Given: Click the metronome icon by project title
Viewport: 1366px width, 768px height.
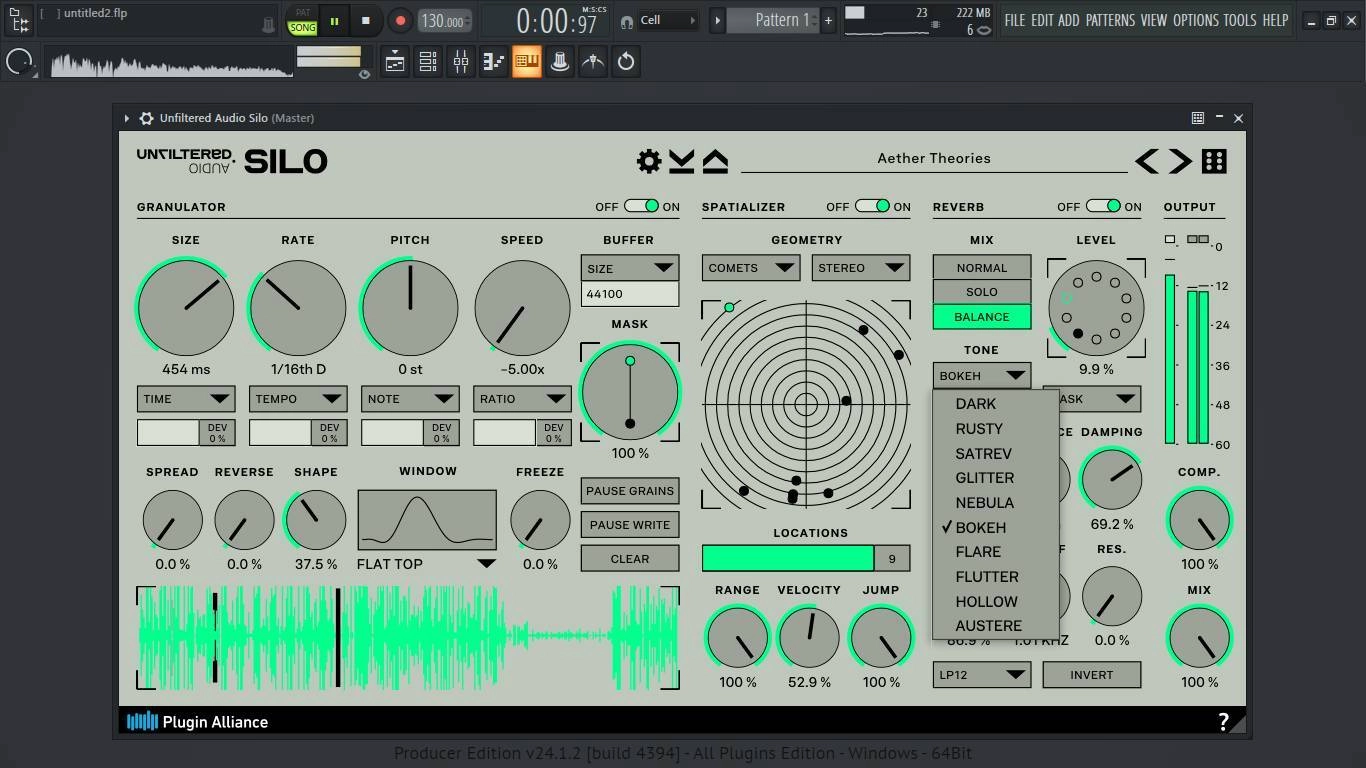Looking at the screenshot, I should tap(269, 25).
